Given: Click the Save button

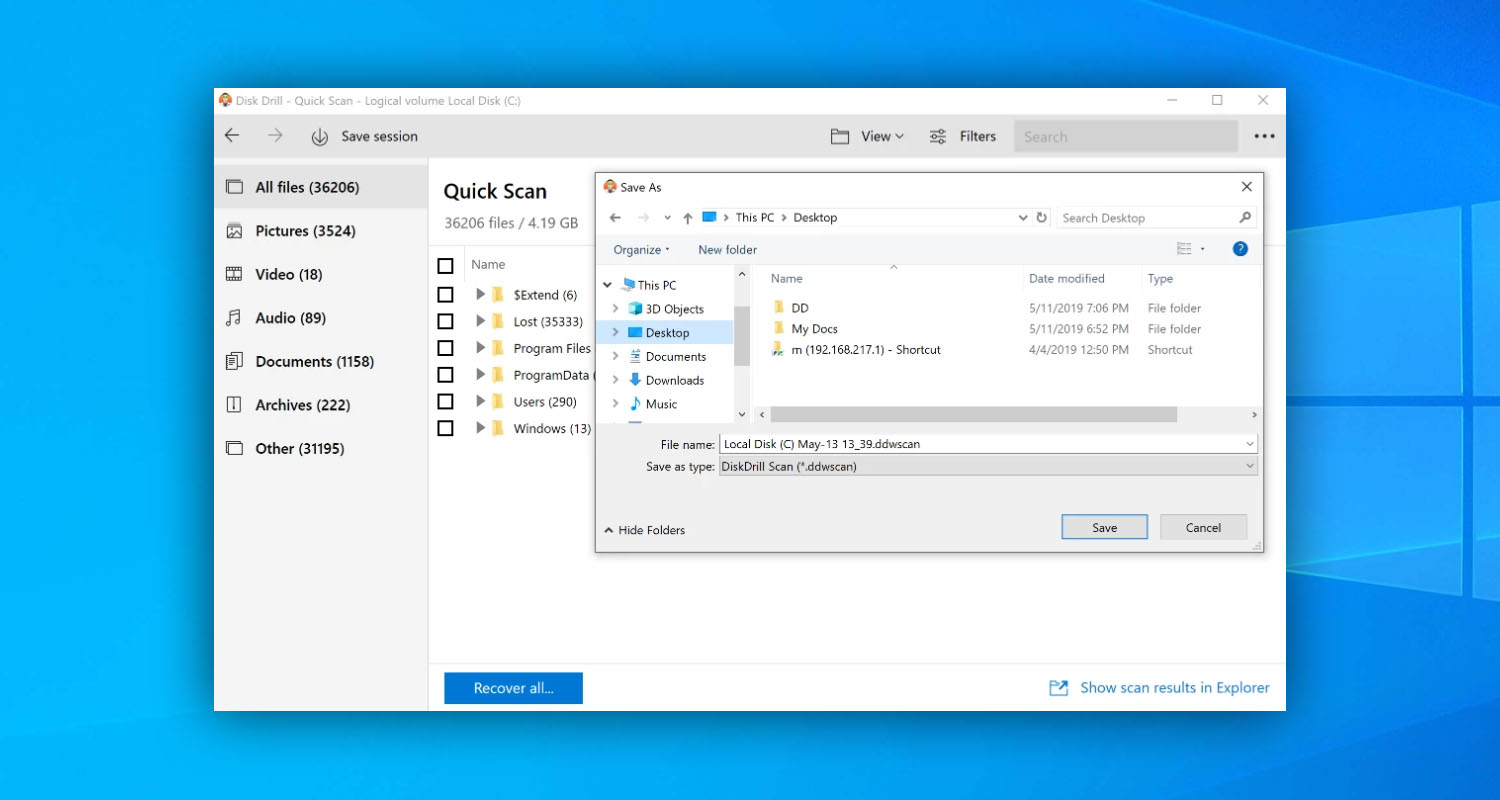Looking at the screenshot, I should pos(1104,527).
